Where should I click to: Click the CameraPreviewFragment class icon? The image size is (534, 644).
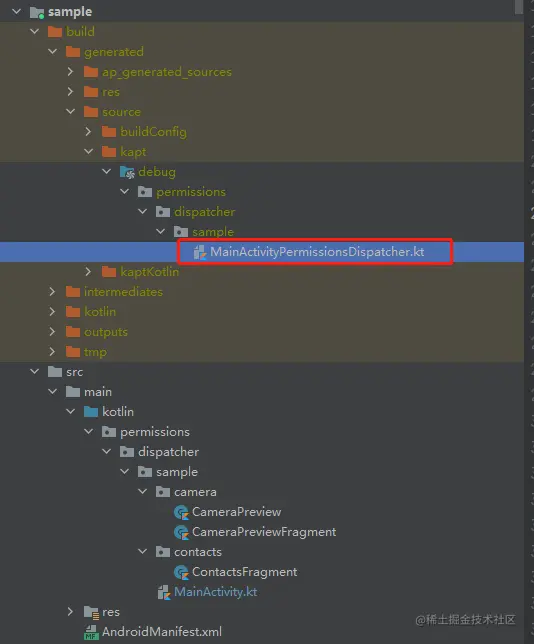[181, 532]
